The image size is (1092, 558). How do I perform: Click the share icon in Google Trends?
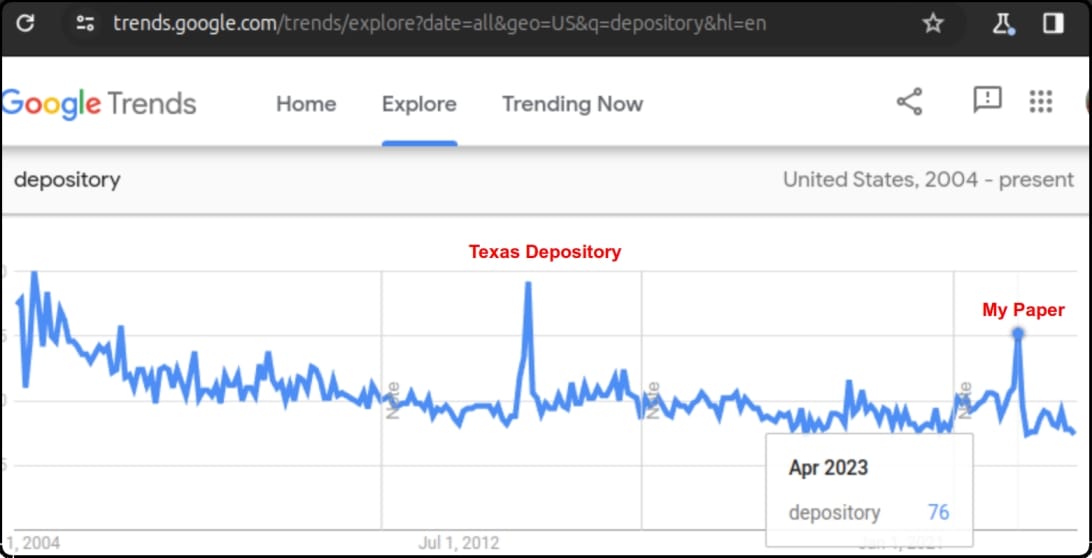click(909, 102)
